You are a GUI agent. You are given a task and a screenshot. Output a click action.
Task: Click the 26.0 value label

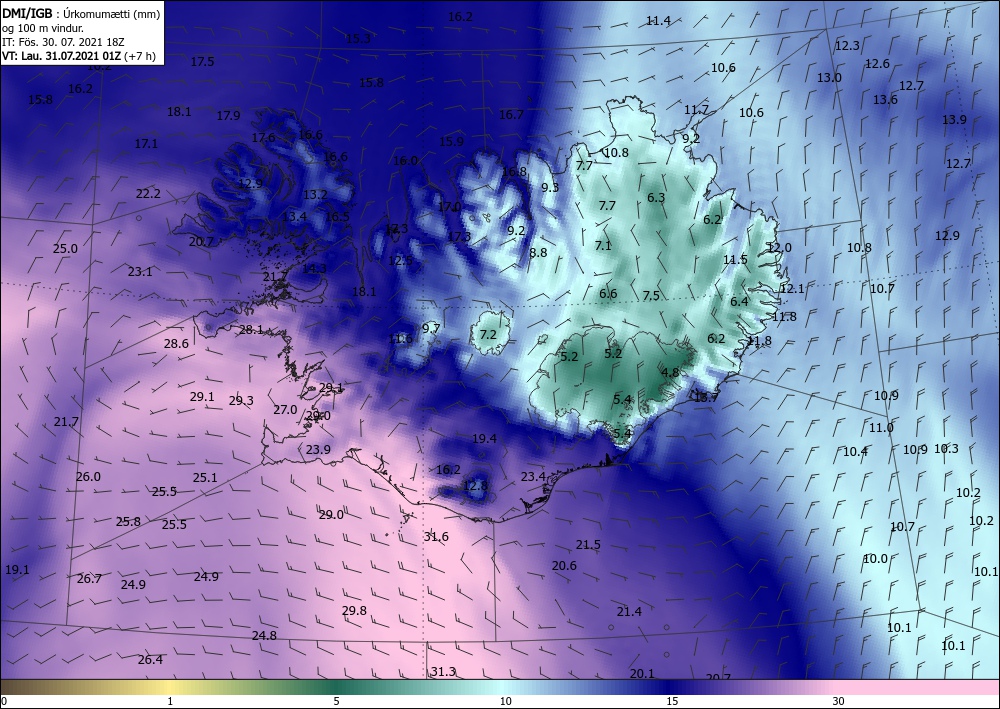[88, 477]
